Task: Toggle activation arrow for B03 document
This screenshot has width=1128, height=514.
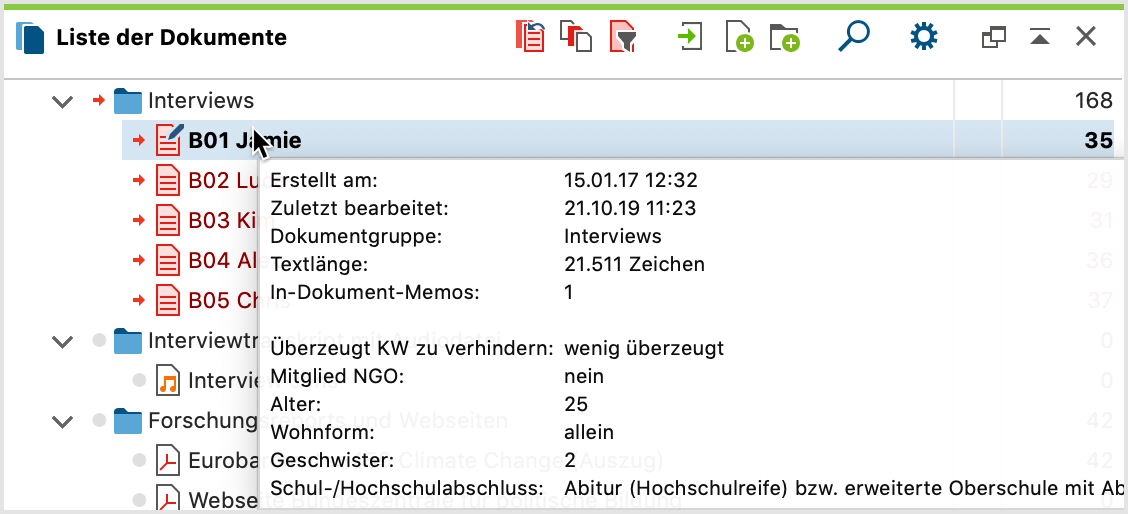Action: (140, 220)
